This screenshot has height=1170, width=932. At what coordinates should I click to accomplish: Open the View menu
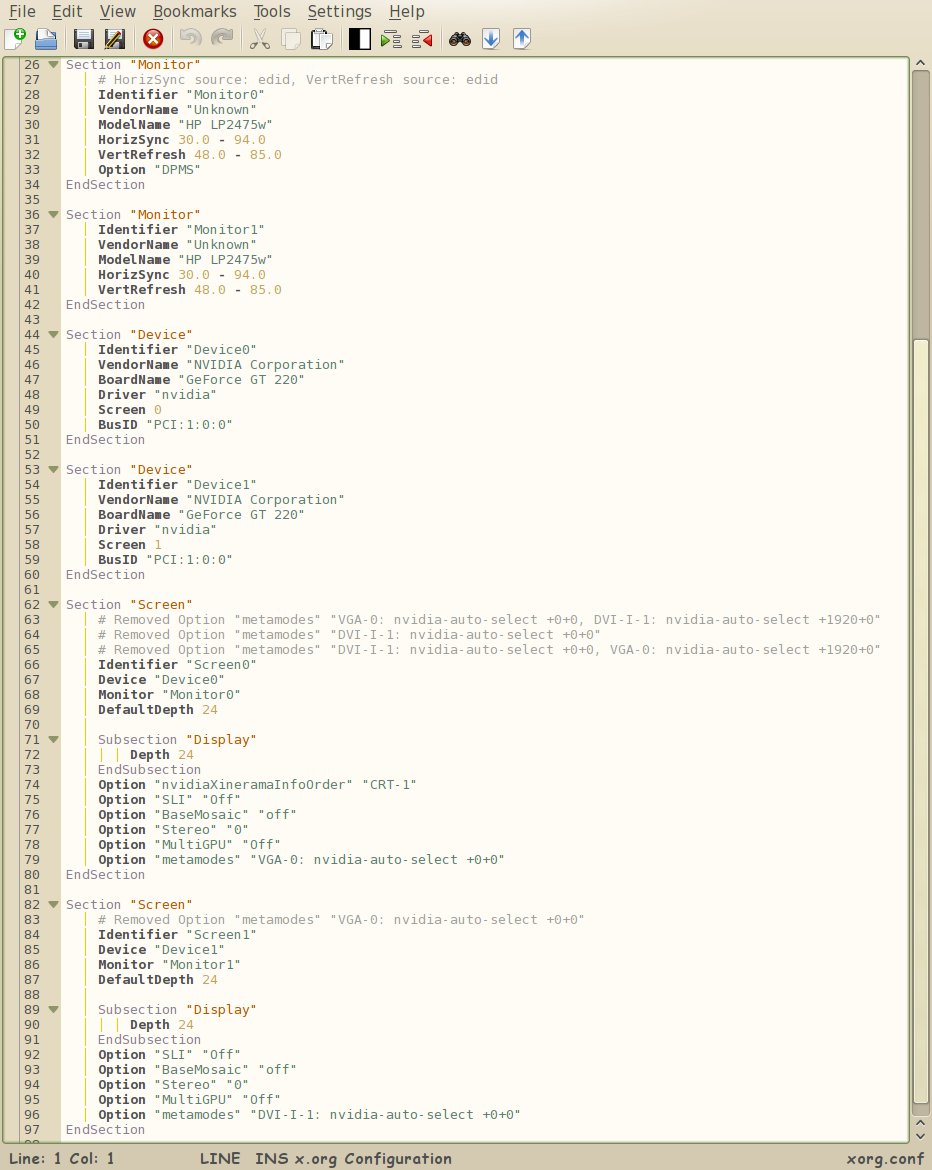click(x=118, y=11)
